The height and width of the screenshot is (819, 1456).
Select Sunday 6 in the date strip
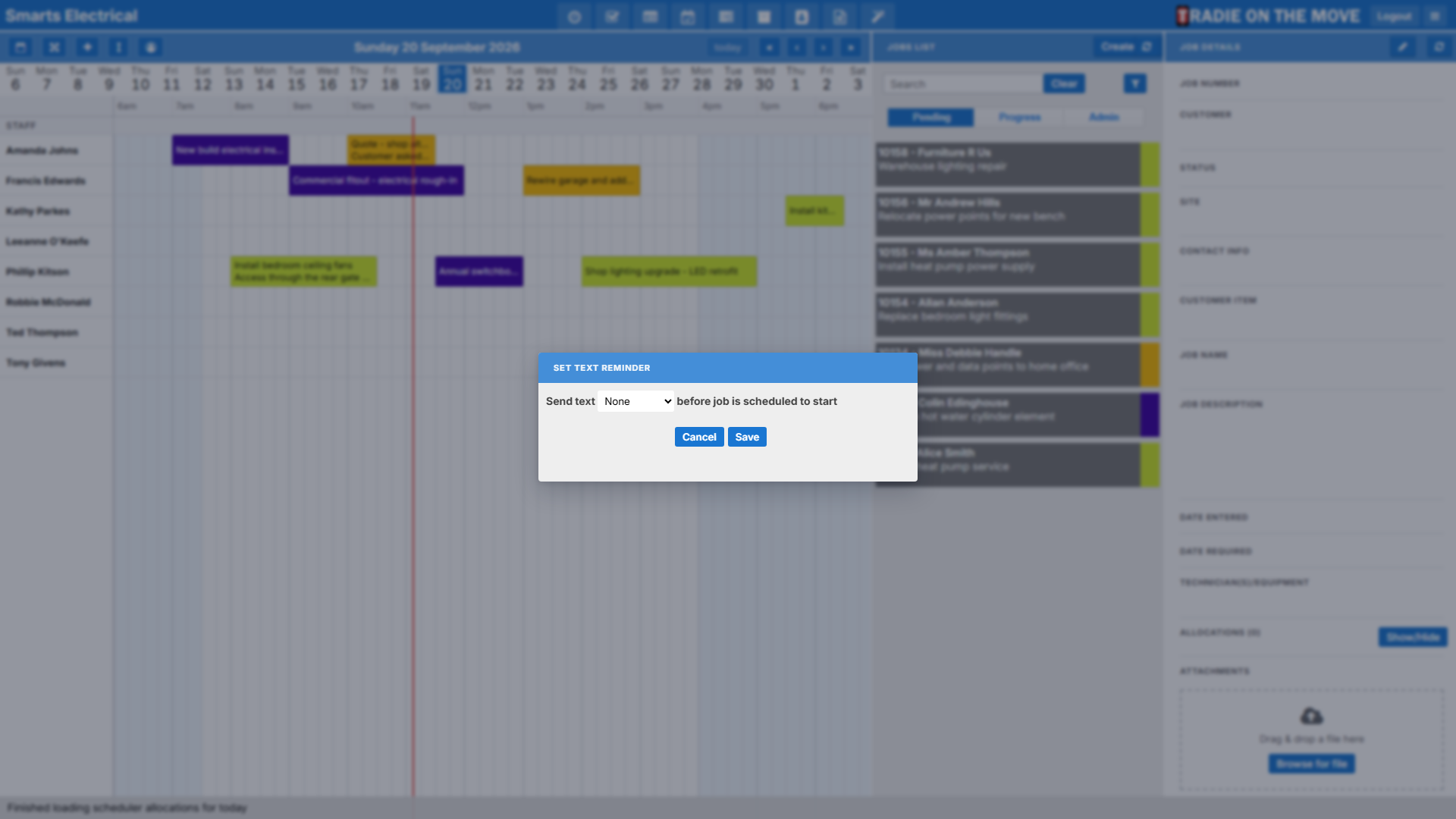click(15, 79)
